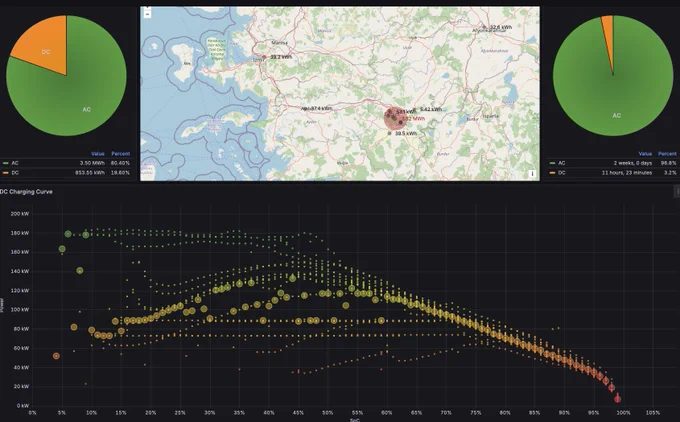The height and width of the screenshot is (422, 680).
Task: Click the 19.60% percent value
Action: click(120, 173)
